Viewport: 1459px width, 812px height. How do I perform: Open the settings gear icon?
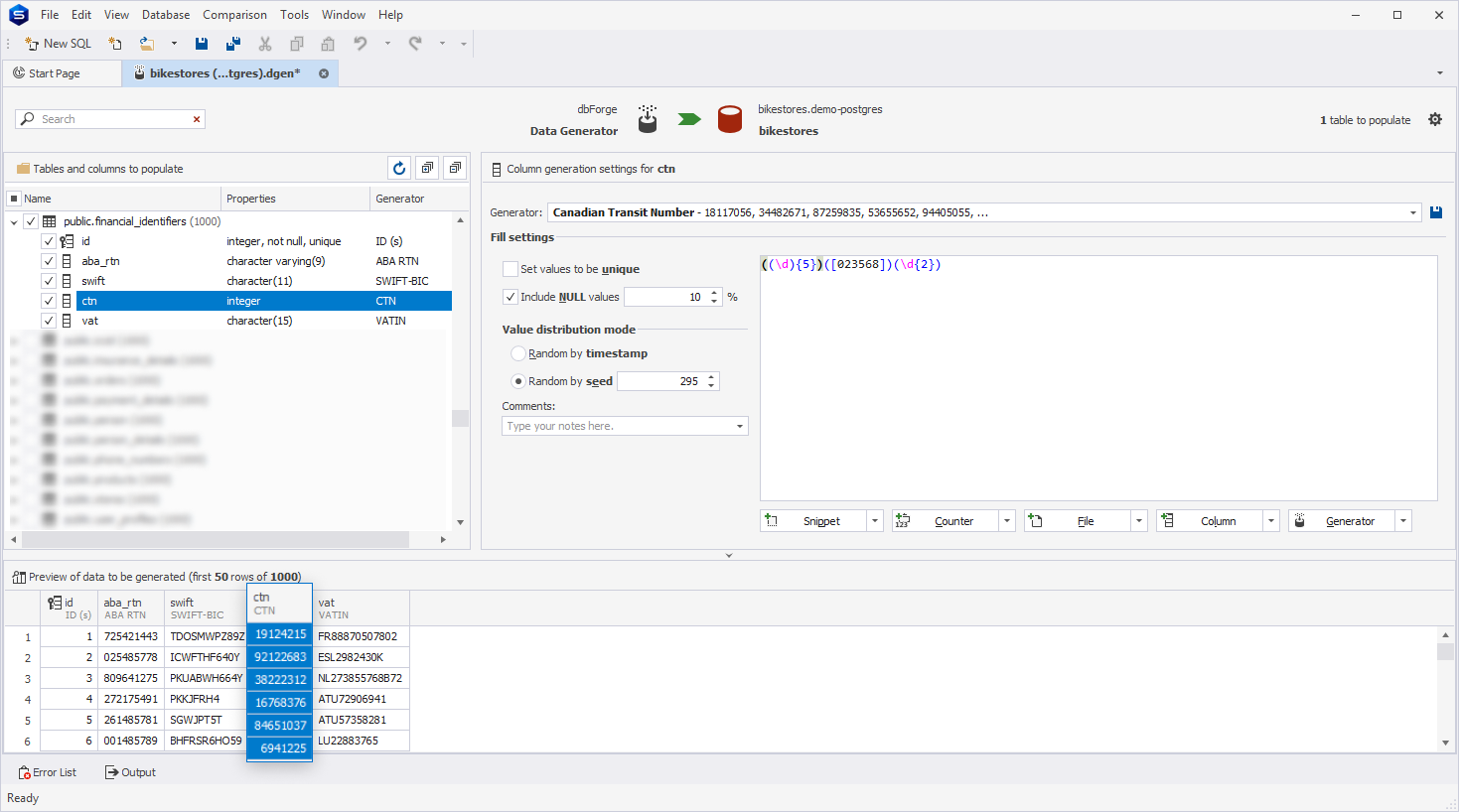click(1435, 119)
